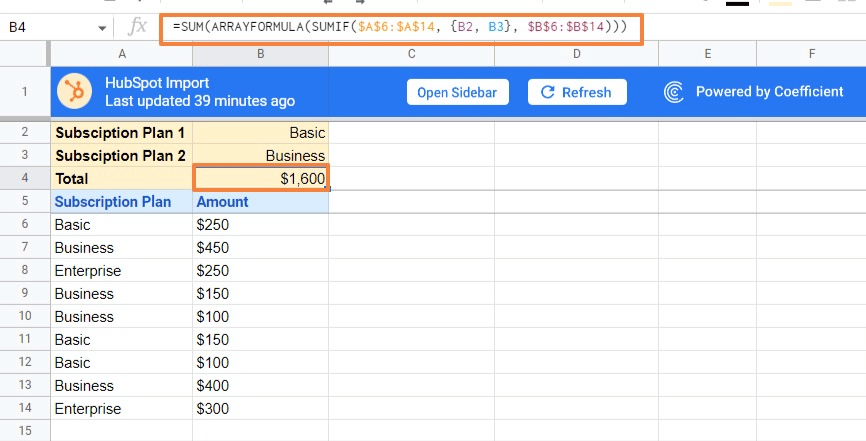
Task: Click the Coefficient logo icon
Action: (675, 92)
